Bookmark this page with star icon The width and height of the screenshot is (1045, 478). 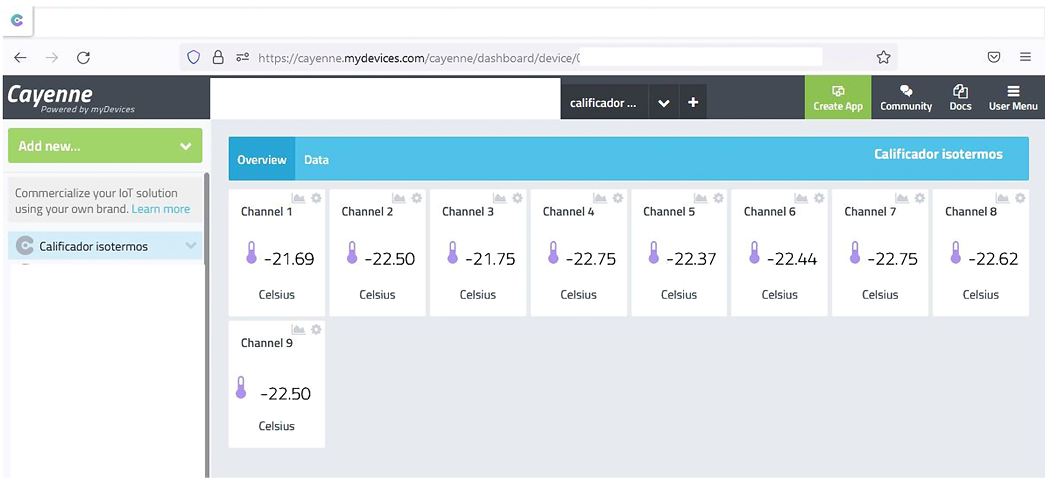point(883,58)
